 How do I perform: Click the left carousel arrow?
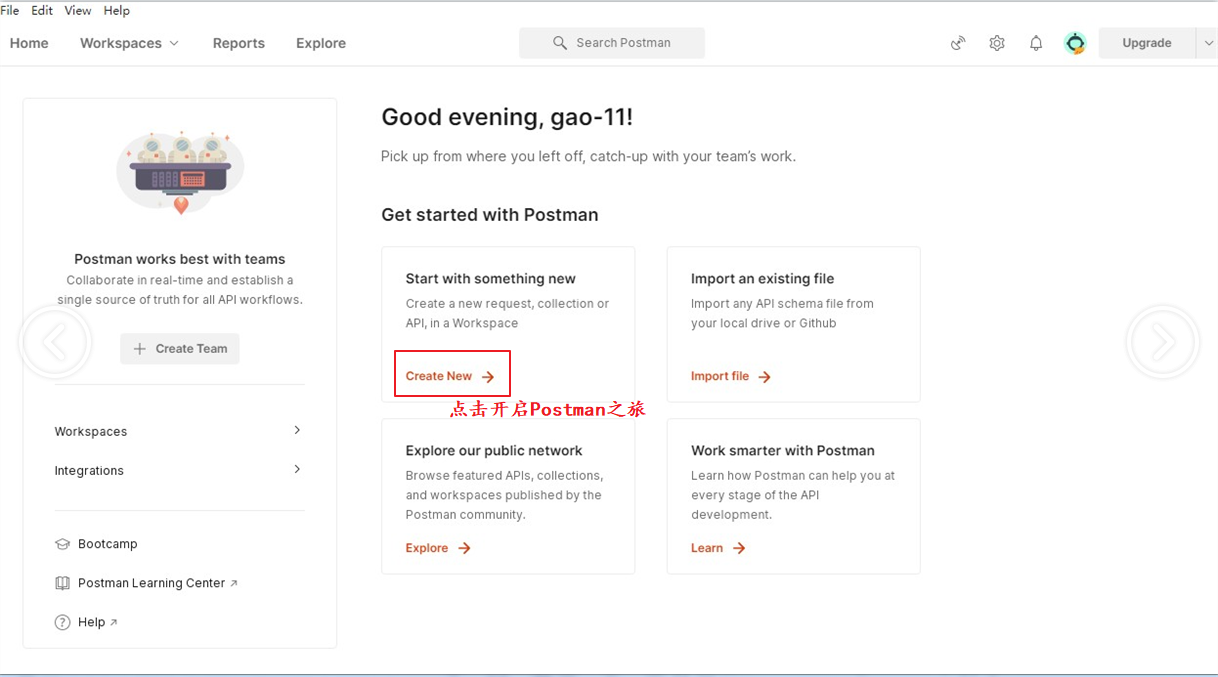(55, 343)
